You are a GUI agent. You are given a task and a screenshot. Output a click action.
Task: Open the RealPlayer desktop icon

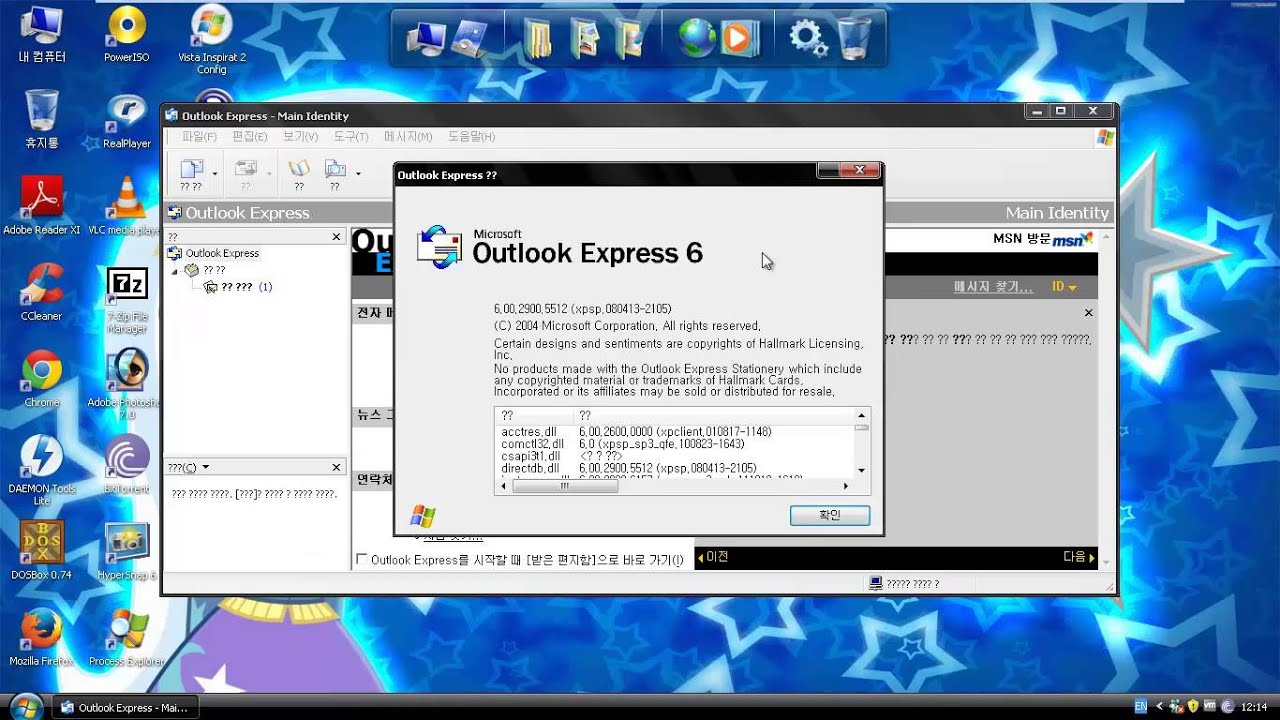(x=127, y=121)
